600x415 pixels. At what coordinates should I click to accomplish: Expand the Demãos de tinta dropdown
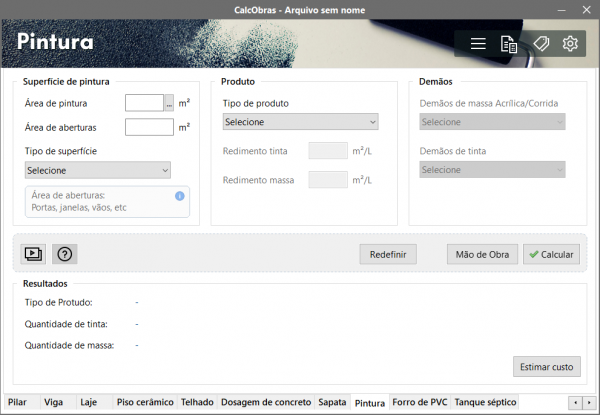pyautogui.click(x=492, y=170)
